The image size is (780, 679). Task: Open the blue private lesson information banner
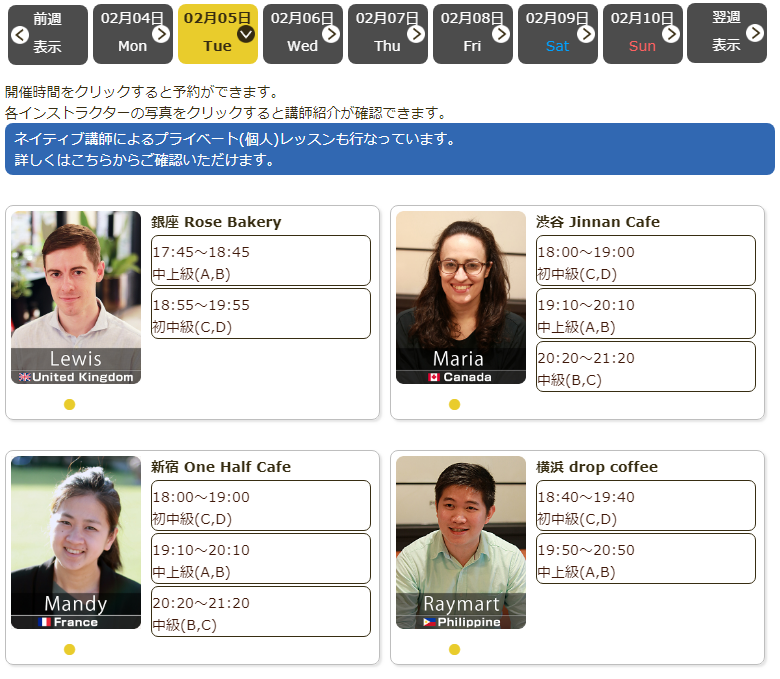389,149
